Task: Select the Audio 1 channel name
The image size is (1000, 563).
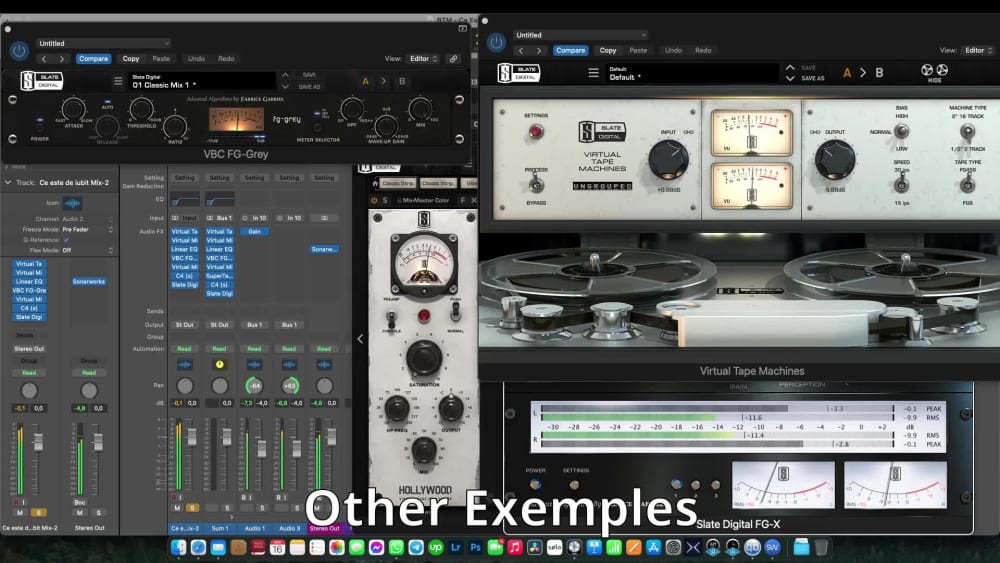Action: pyautogui.click(x=254, y=529)
